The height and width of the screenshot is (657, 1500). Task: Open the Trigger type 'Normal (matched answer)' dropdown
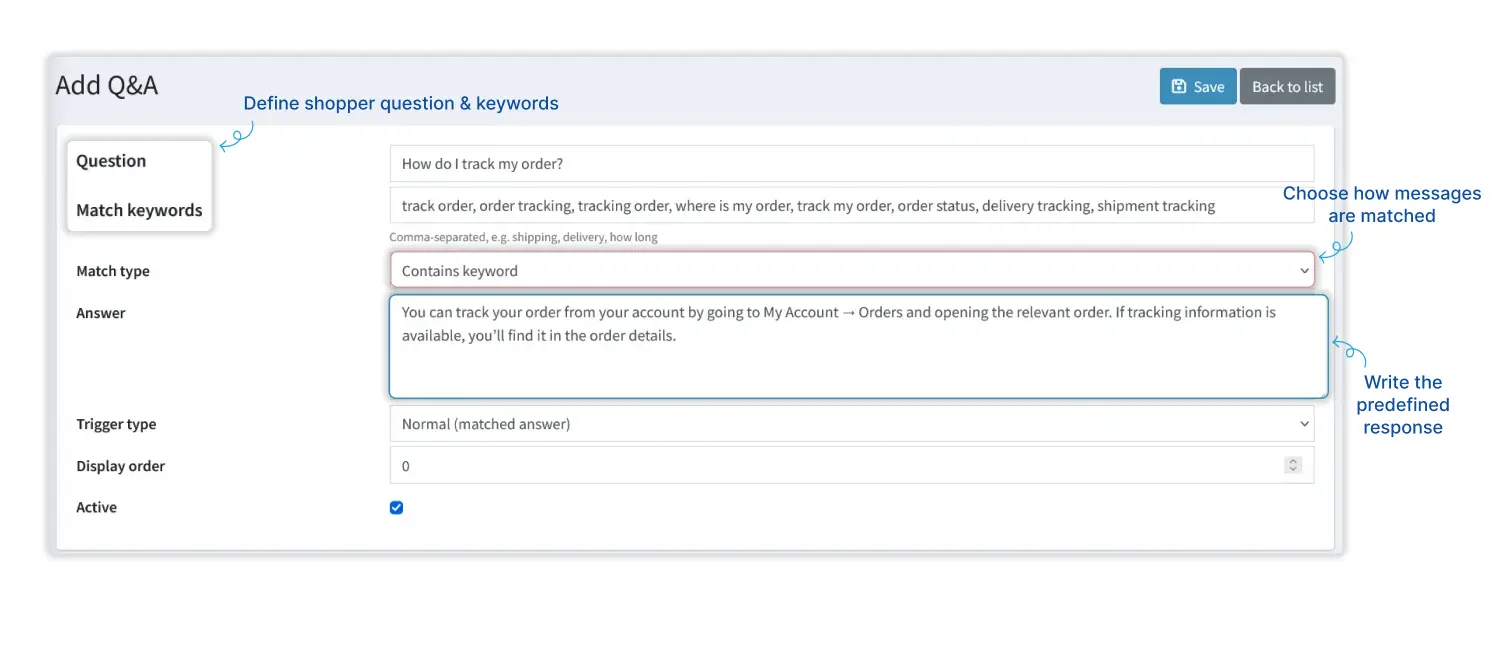pos(852,423)
